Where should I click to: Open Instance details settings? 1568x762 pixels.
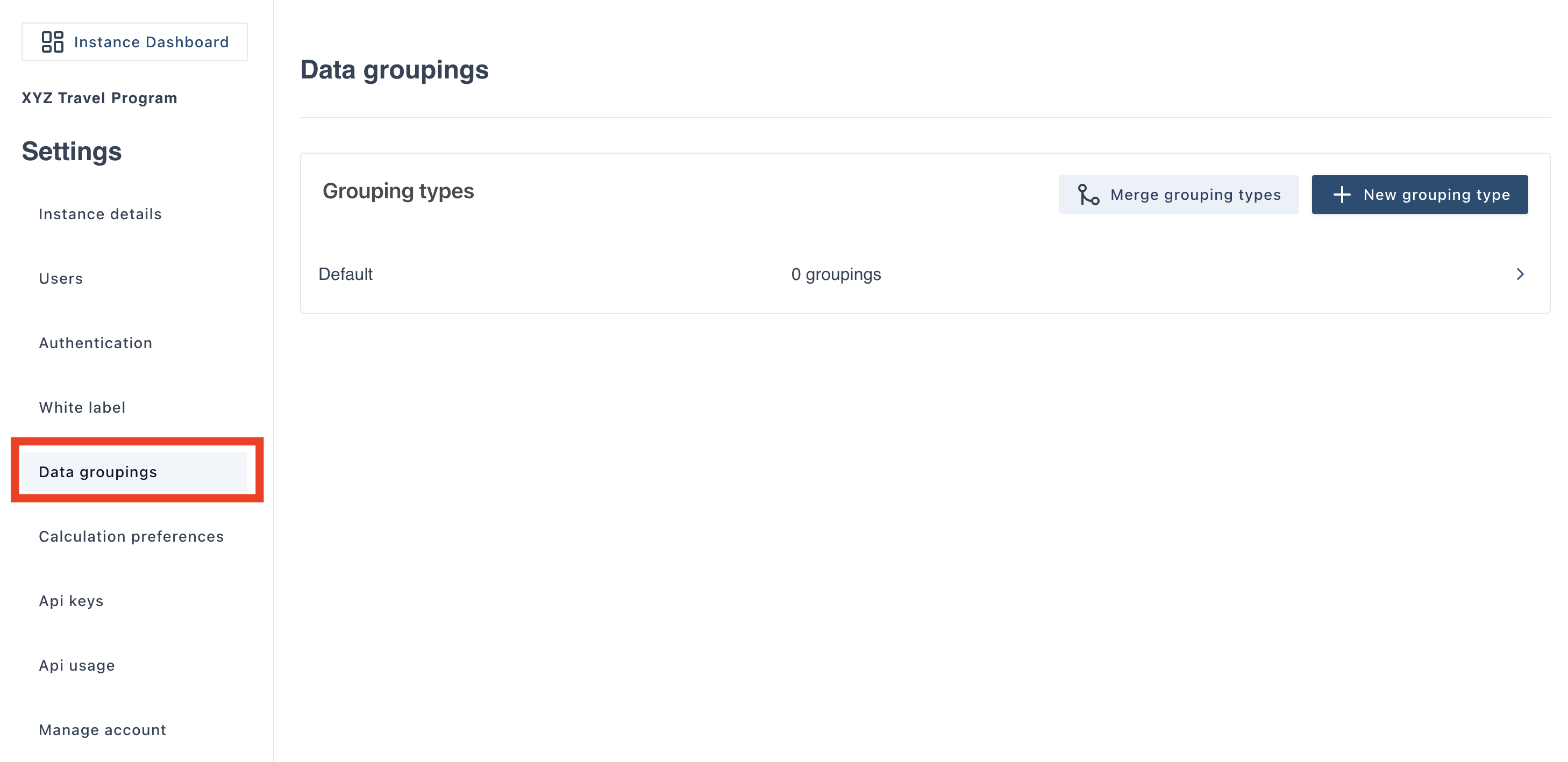point(100,214)
